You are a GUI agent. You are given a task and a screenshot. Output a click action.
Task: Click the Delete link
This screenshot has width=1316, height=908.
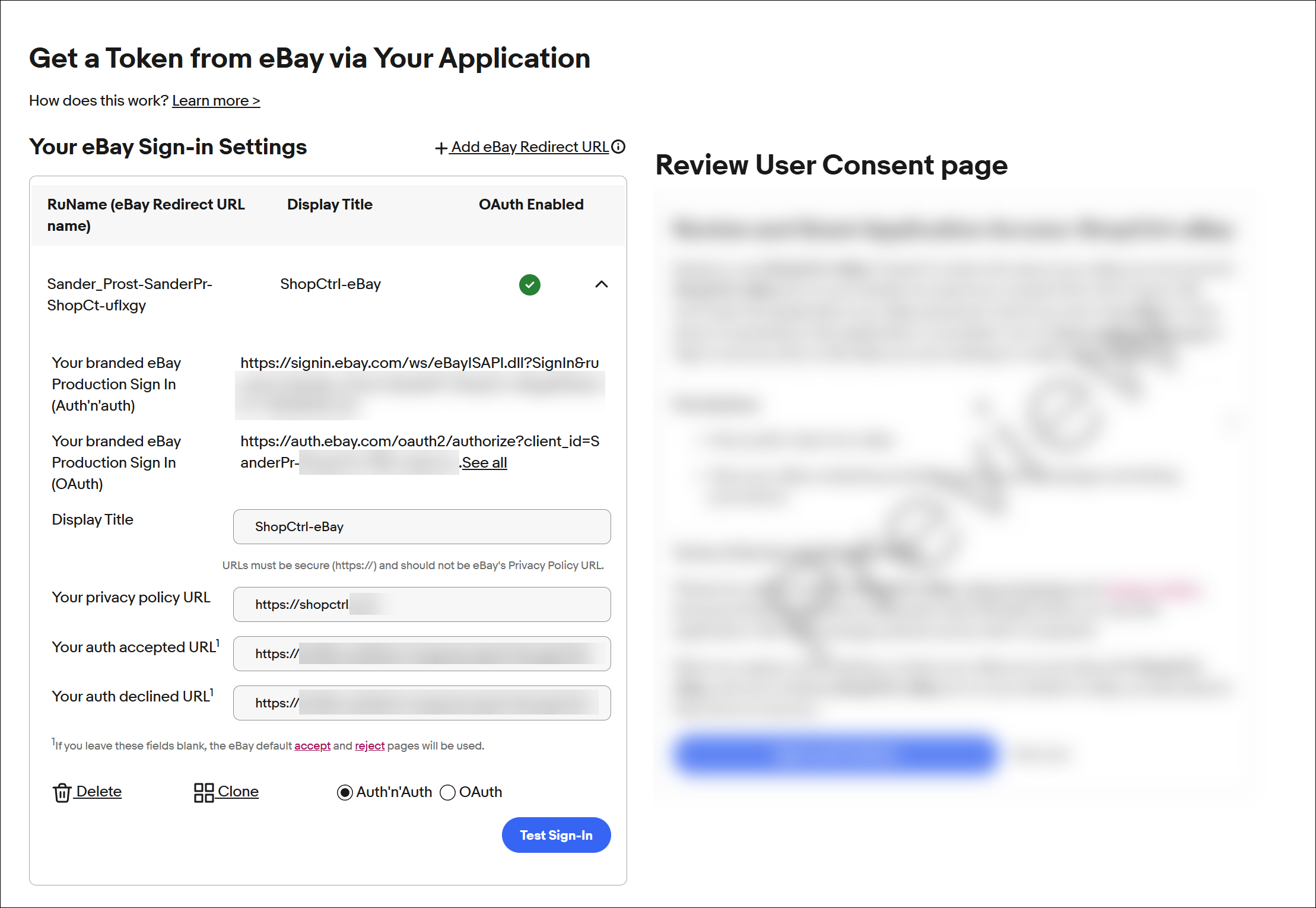tap(98, 791)
